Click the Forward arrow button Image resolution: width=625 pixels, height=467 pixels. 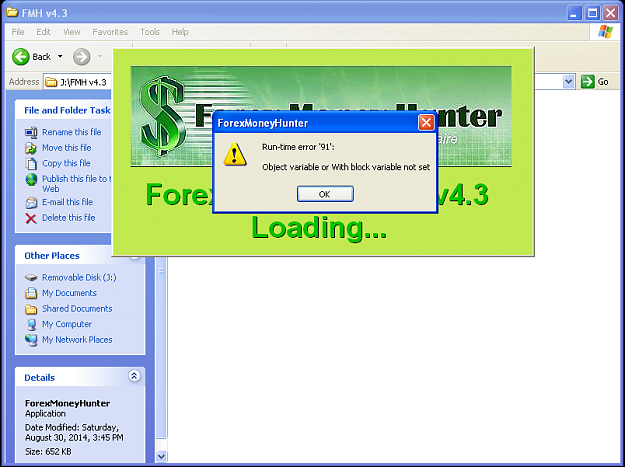[x=81, y=57]
